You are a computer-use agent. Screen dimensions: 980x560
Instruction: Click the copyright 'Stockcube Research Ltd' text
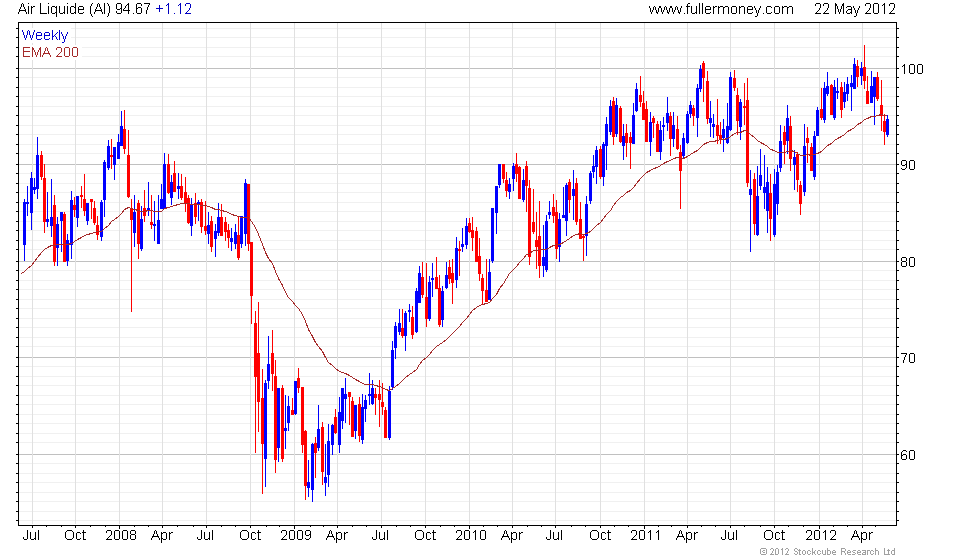(828, 552)
